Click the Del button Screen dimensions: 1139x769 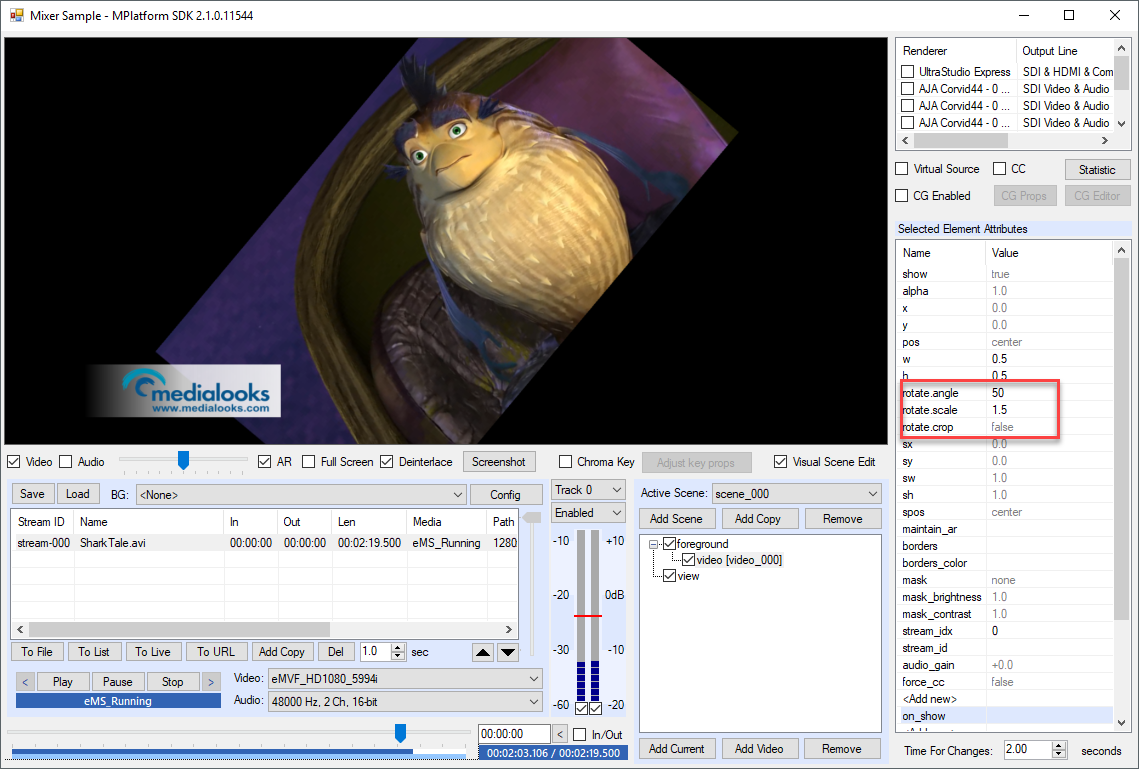336,652
